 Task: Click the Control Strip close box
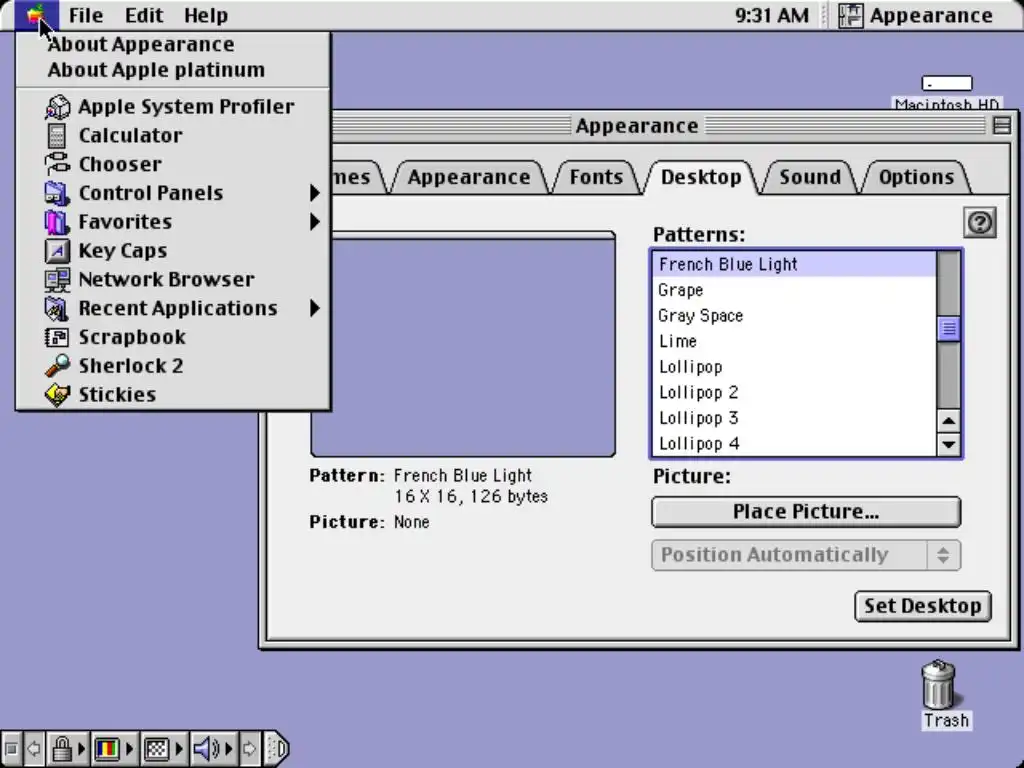click(x=11, y=748)
